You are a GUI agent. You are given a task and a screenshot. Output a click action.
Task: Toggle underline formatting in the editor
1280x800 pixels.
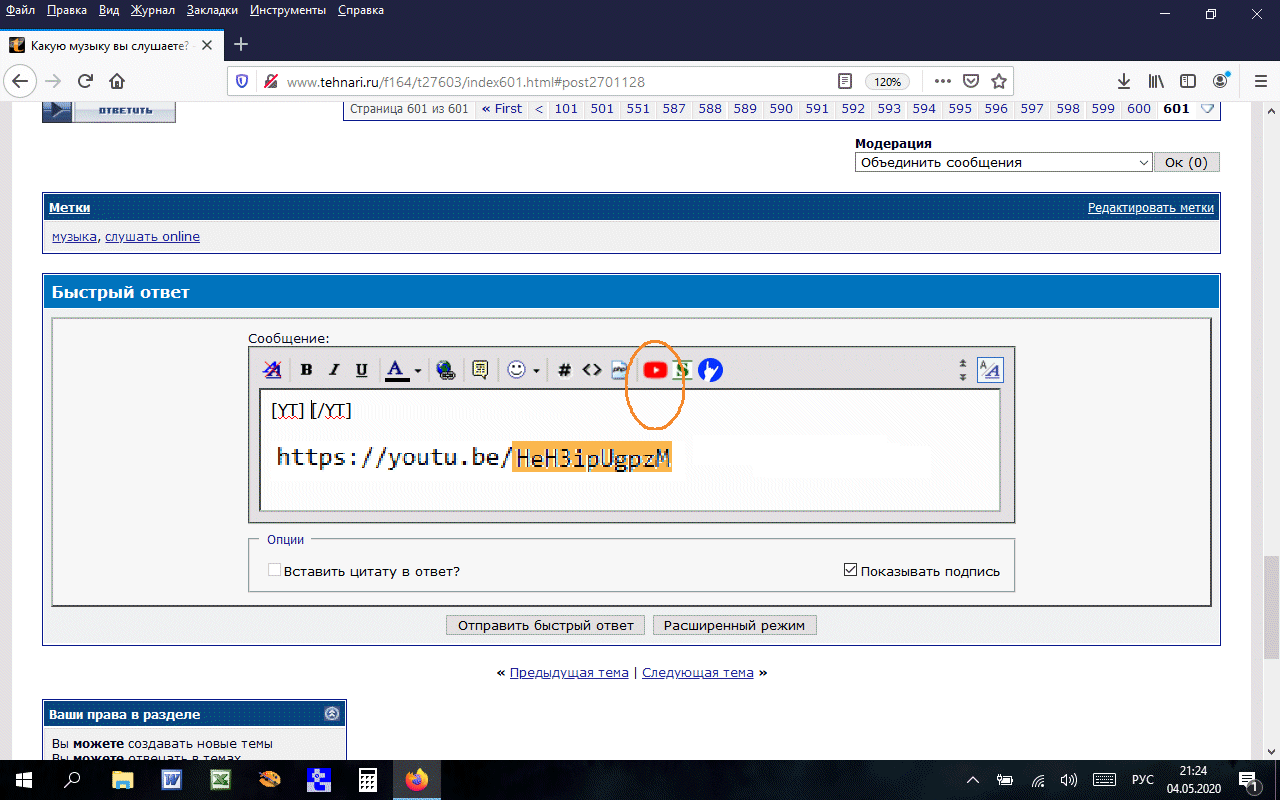[362, 370]
